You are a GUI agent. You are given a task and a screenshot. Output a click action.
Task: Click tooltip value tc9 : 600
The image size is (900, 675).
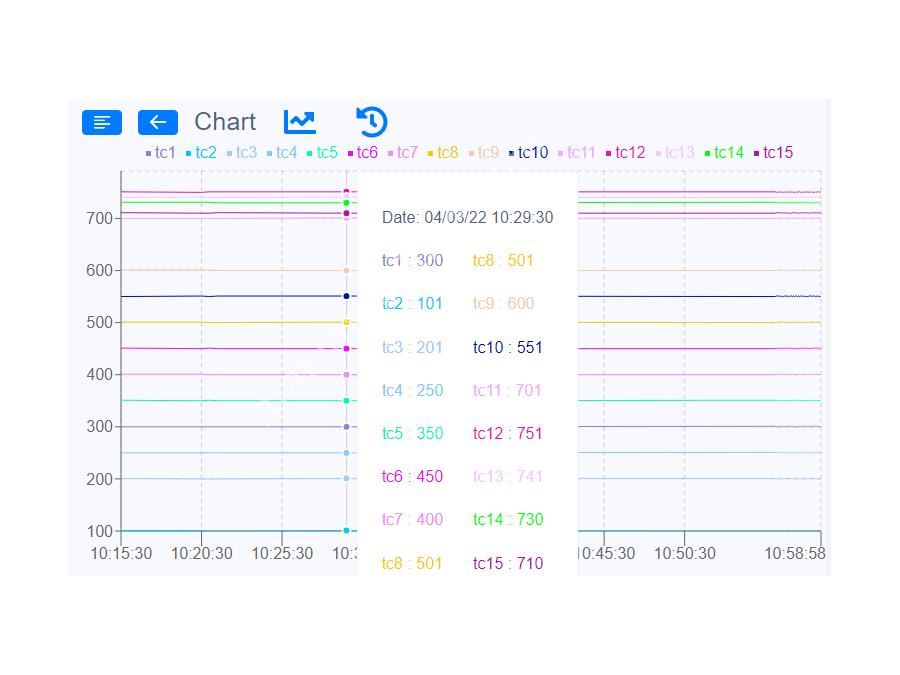(x=503, y=304)
